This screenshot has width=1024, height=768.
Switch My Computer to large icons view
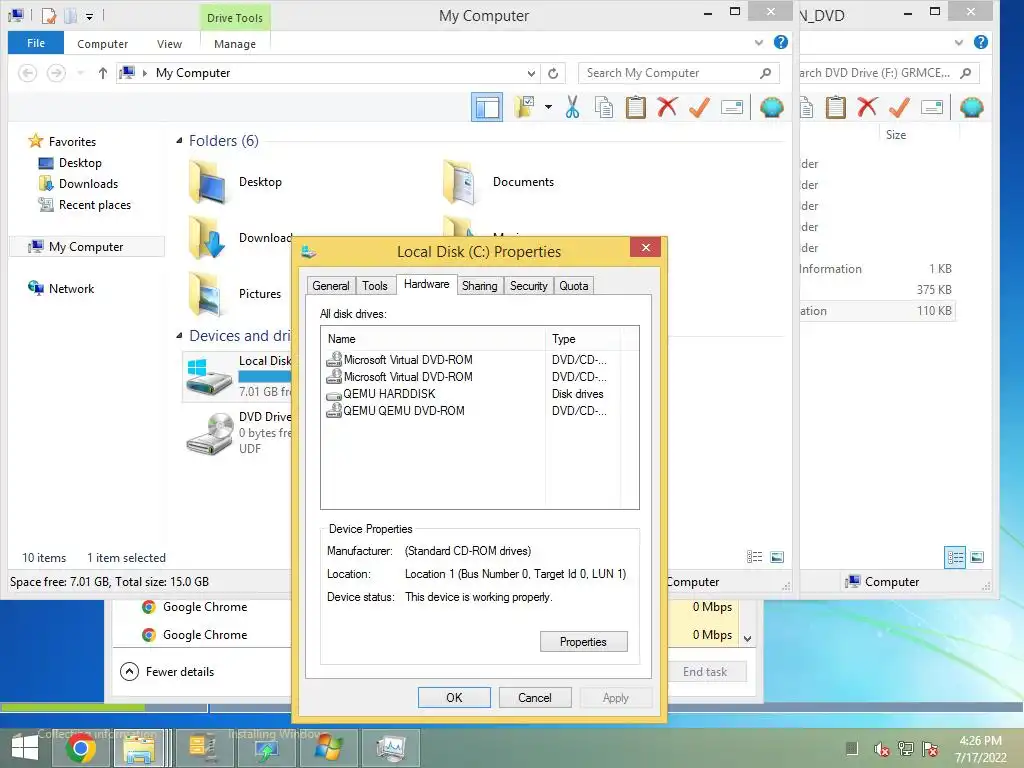click(x=777, y=557)
